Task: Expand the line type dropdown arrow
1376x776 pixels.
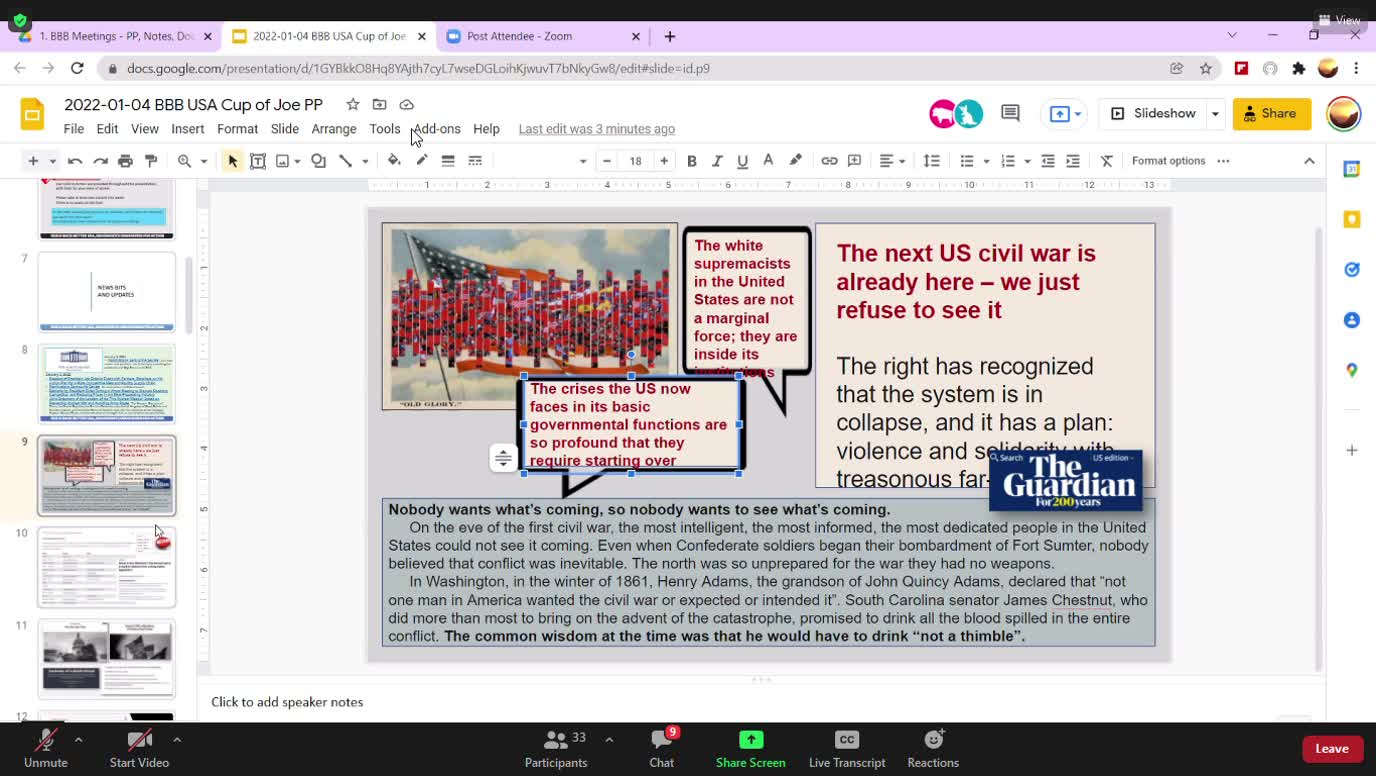Action: click(365, 161)
